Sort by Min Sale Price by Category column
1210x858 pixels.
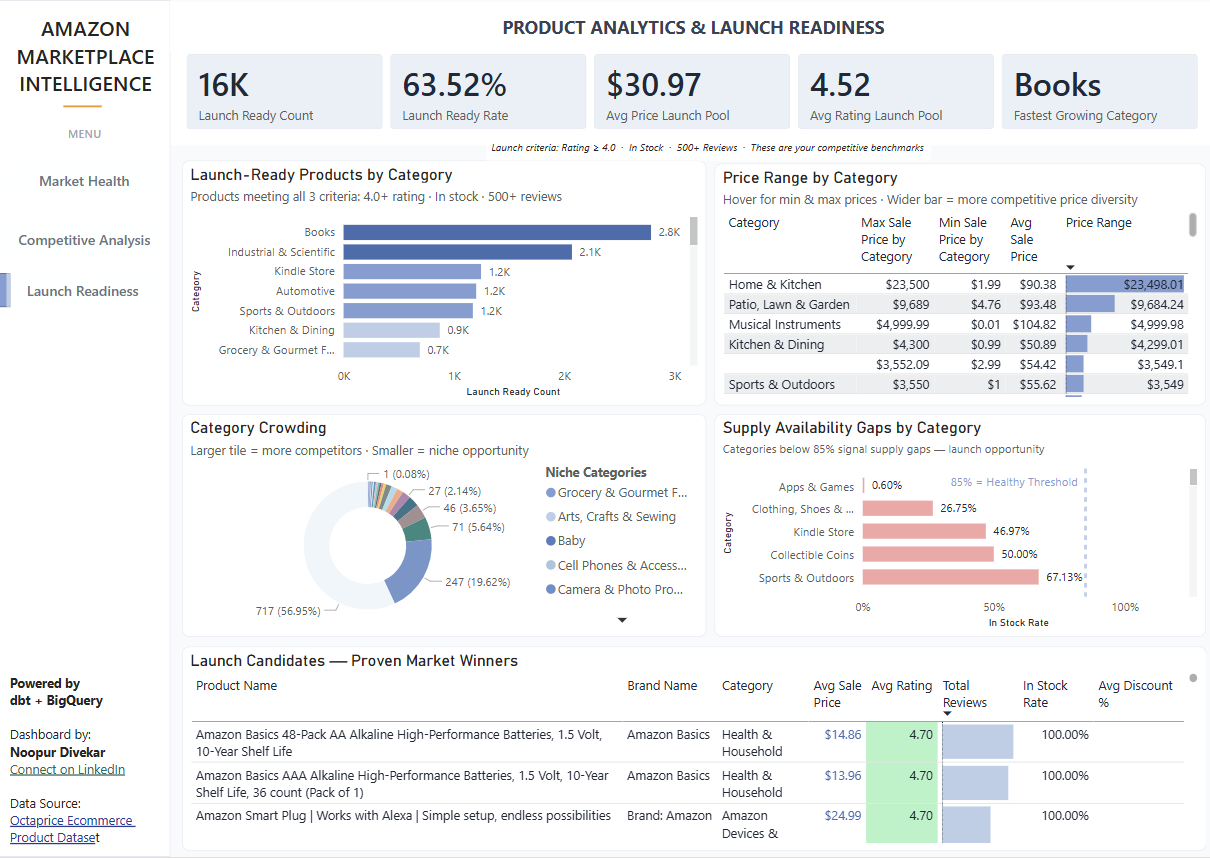tap(964, 240)
